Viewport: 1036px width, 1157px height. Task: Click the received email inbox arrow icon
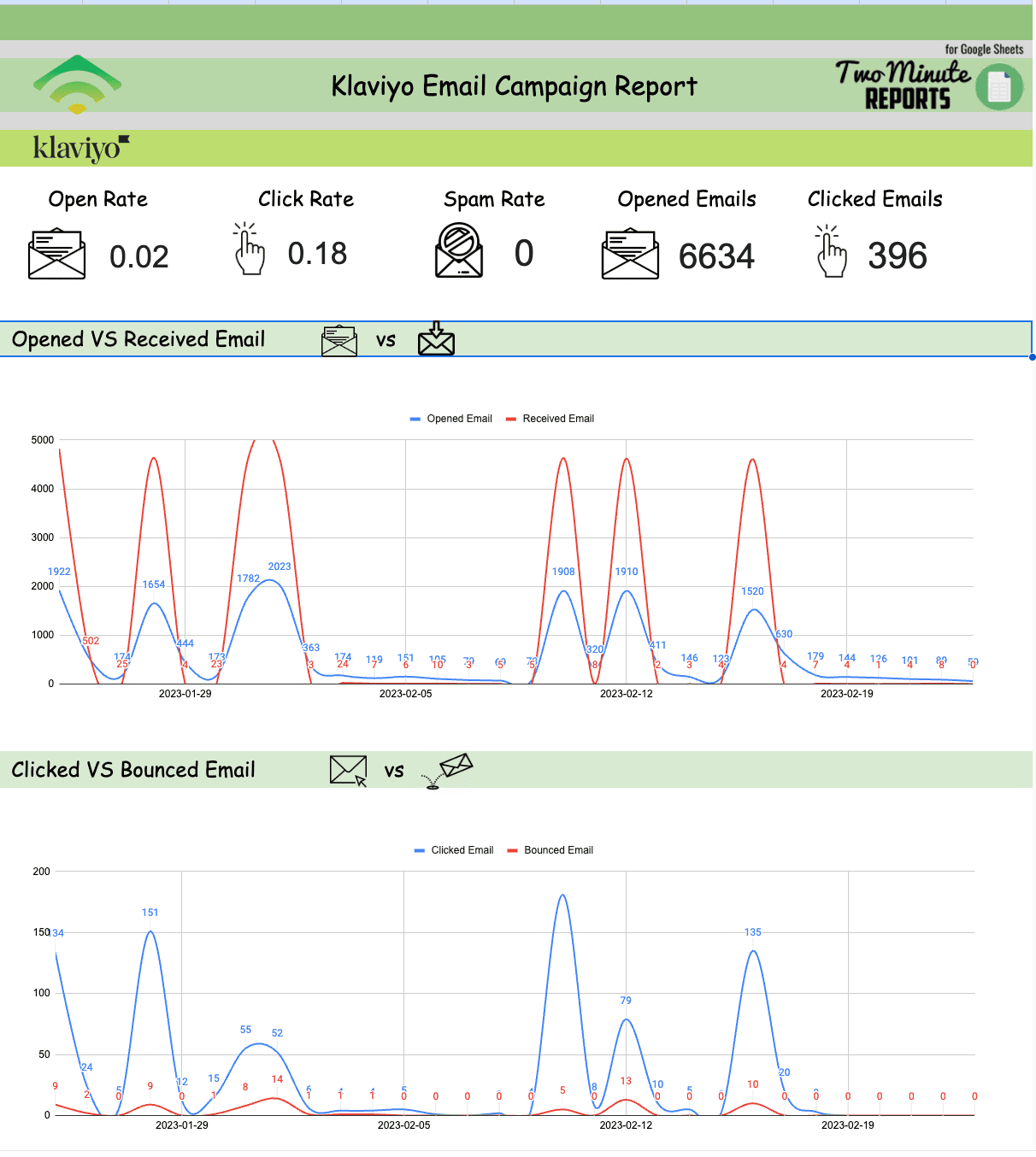(436, 338)
